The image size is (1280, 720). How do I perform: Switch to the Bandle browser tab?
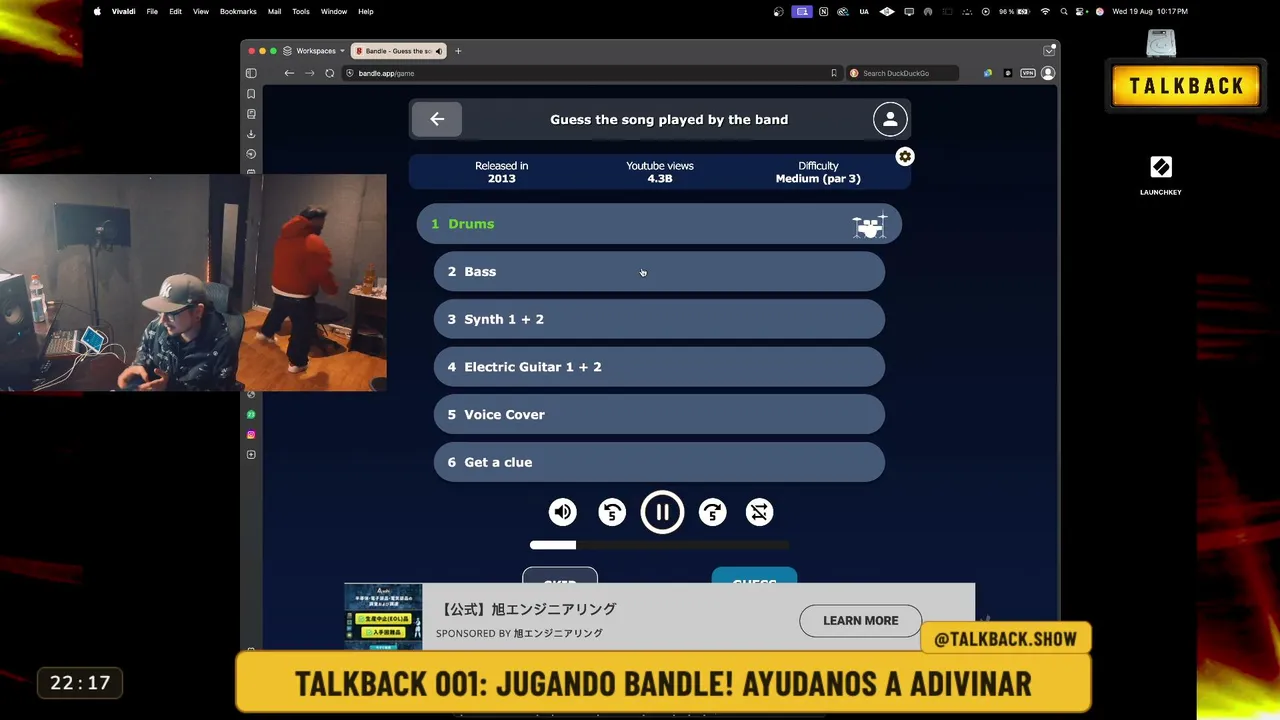point(399,51)
